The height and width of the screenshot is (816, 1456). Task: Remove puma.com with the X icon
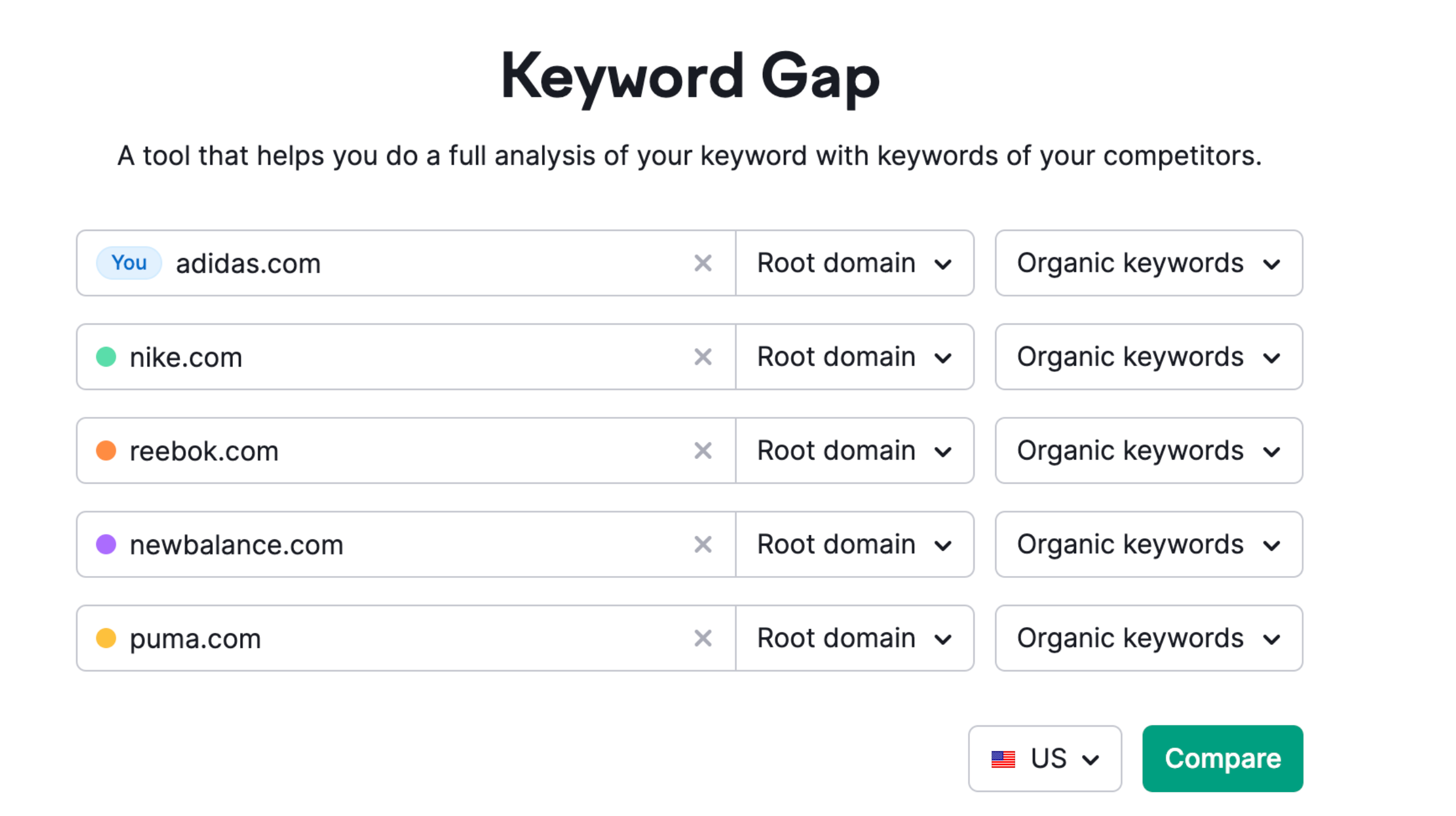pyautogui.click(x=703, y=638)
